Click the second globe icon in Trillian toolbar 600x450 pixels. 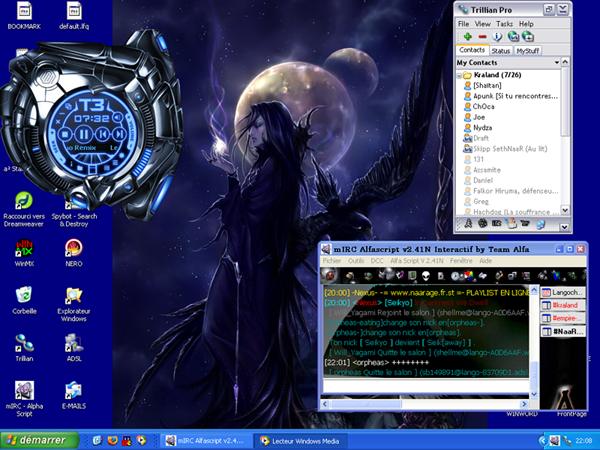tap(528, 37)
